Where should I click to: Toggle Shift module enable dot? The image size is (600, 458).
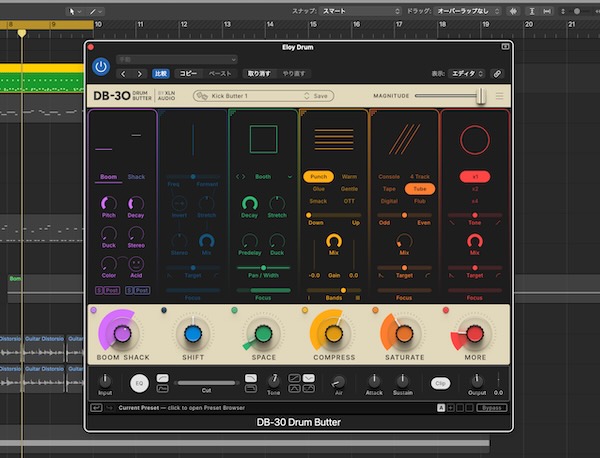(x=164, y=310)
